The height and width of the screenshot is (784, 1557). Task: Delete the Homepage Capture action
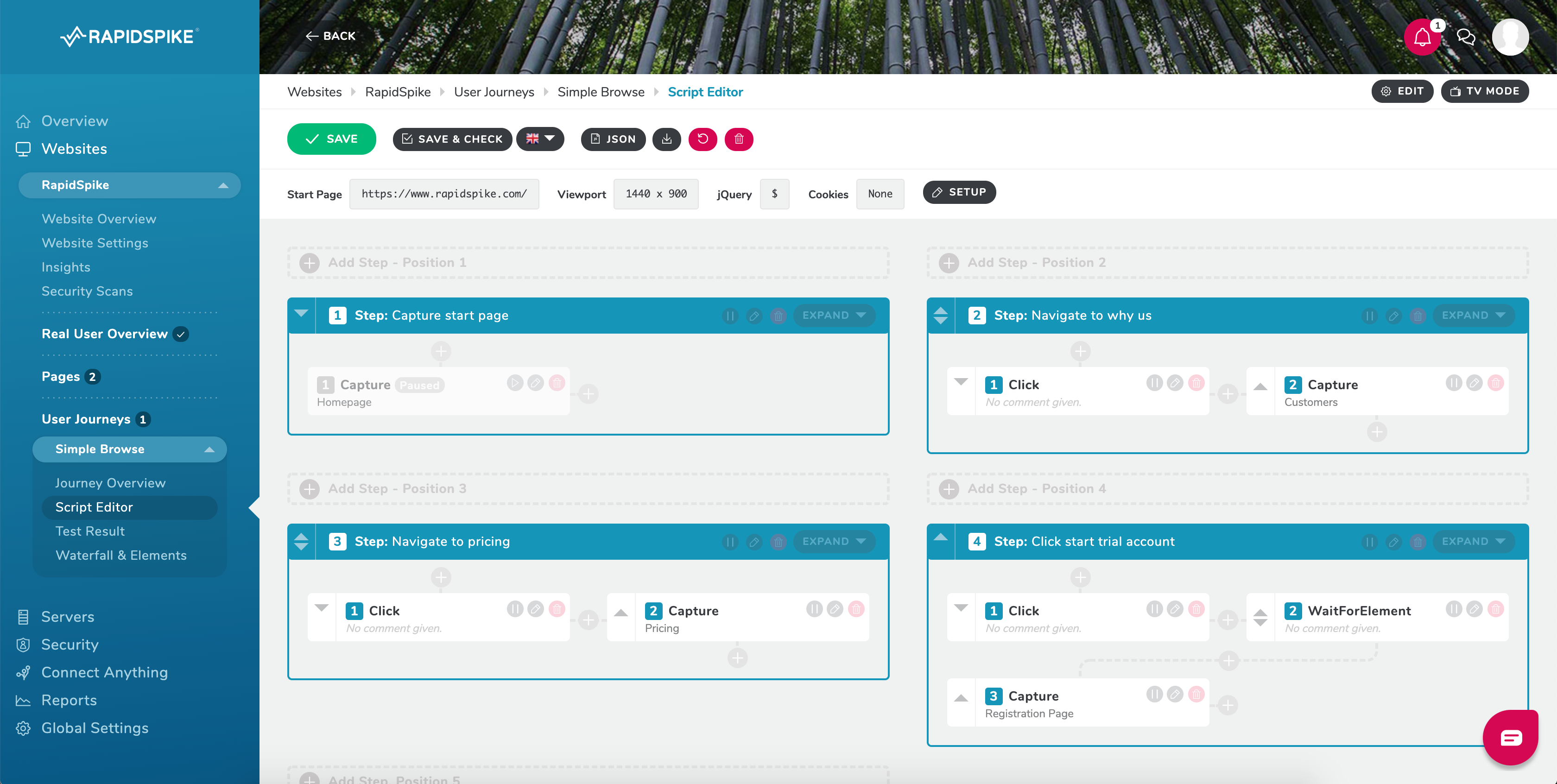click(557, 383)
